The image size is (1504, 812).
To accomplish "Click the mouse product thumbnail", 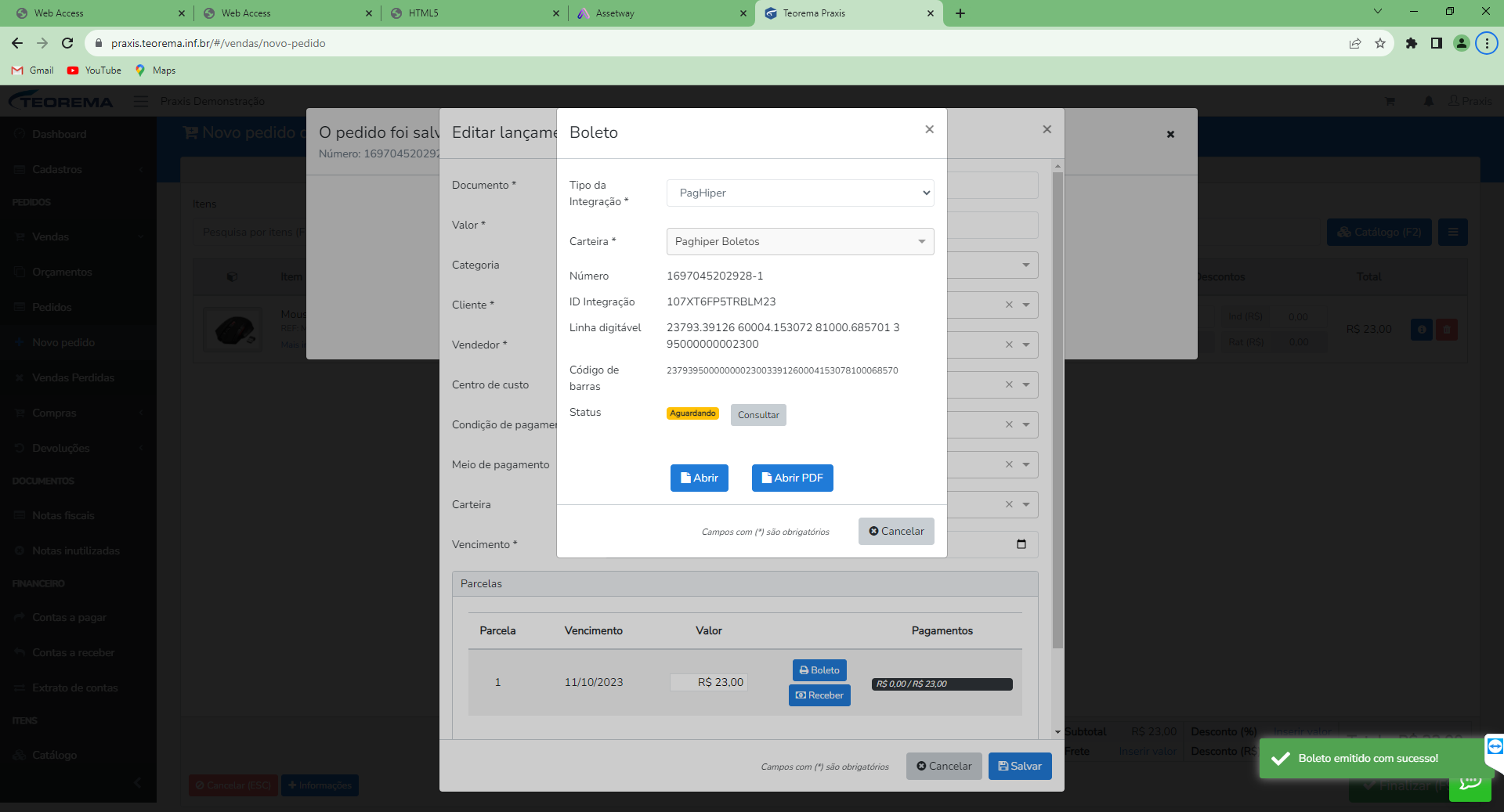I will [x=234, y=329].
